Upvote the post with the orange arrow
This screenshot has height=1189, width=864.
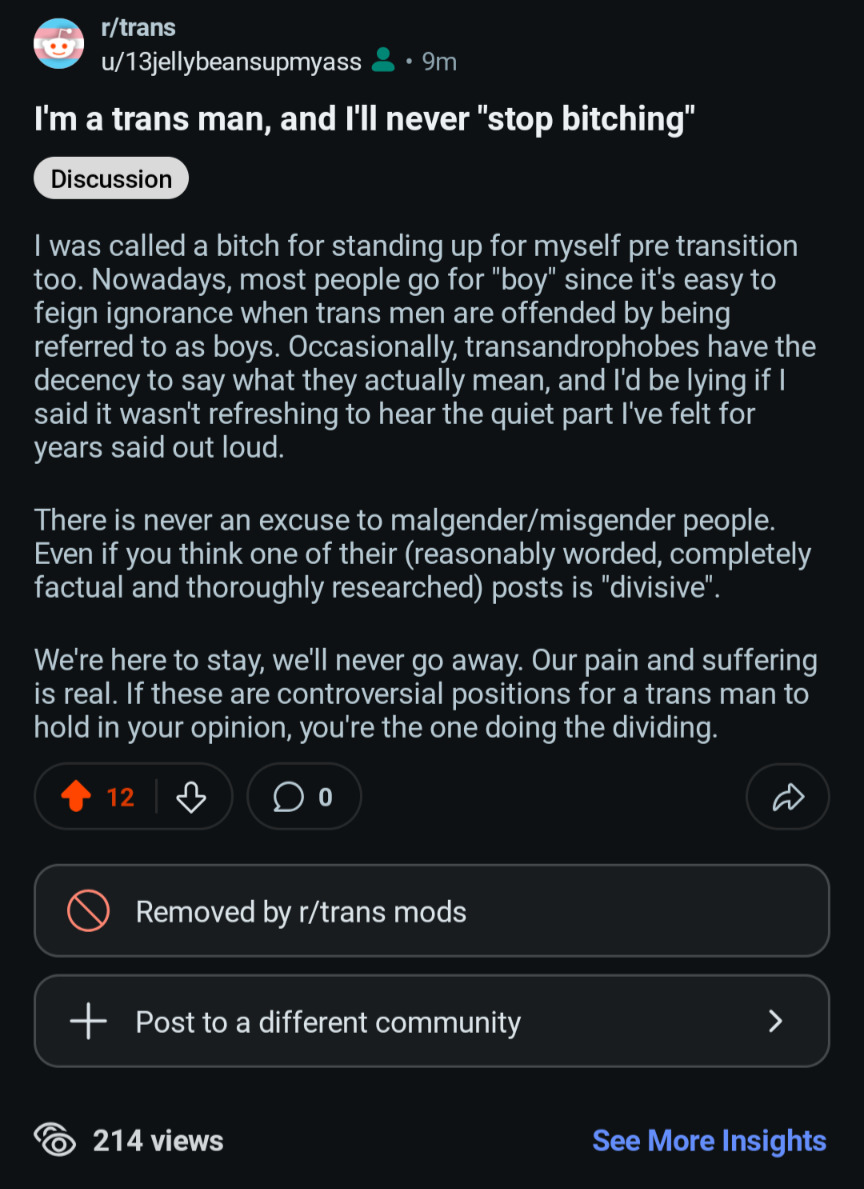(76, 797)
